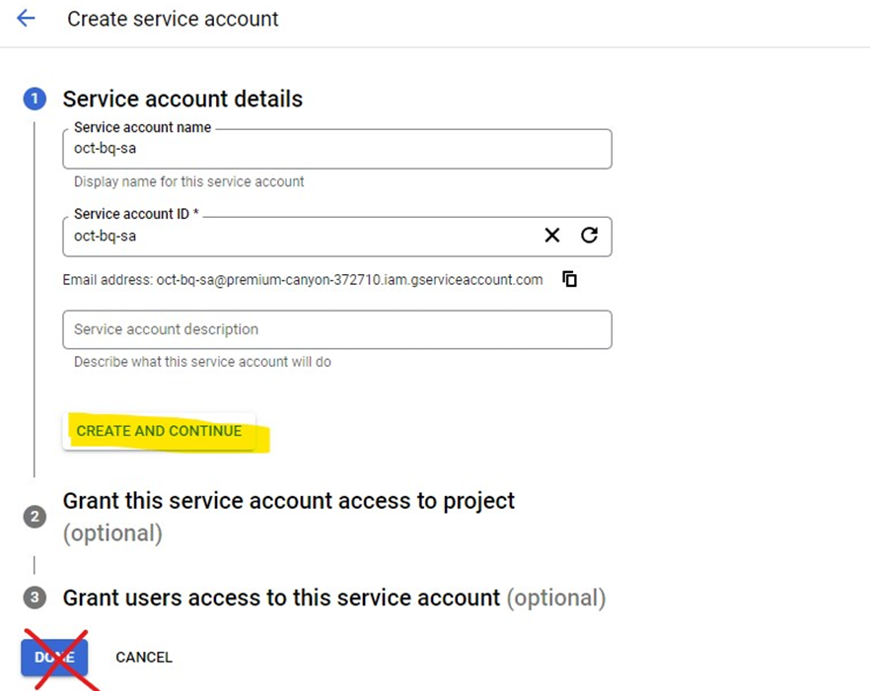Click the step 1 number circle
Screen dimensions: 870x691
(x=35, y=99)
